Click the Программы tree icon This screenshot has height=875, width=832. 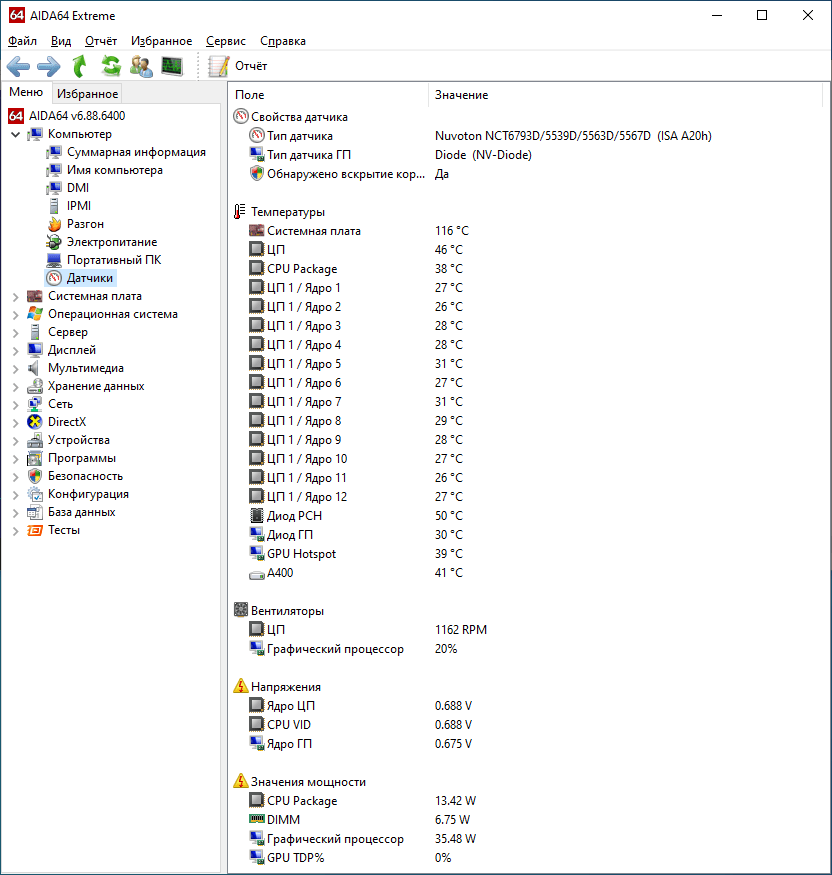pyautogui.click(x=35, y=458)
